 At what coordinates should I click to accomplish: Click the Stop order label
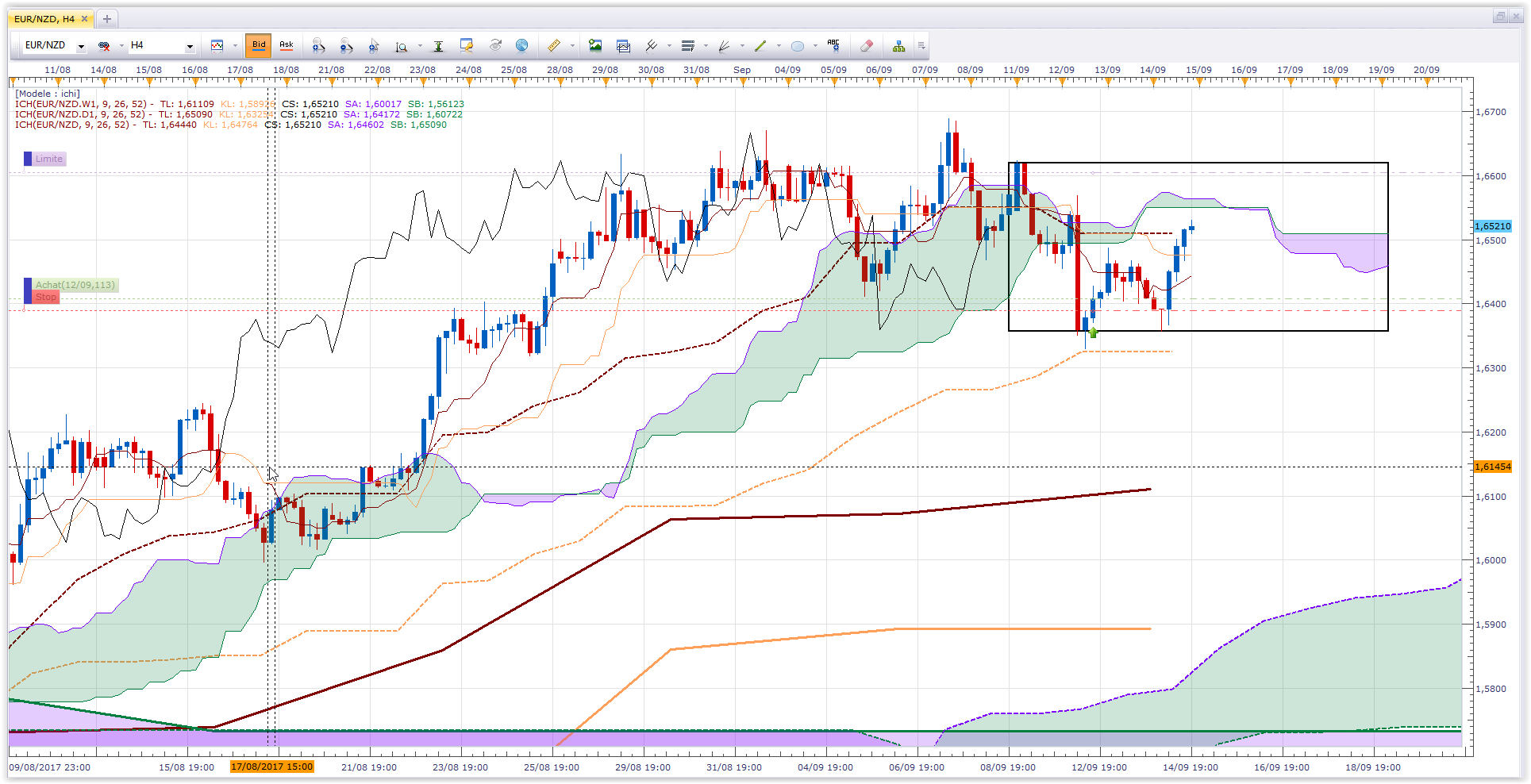point(46,297)
